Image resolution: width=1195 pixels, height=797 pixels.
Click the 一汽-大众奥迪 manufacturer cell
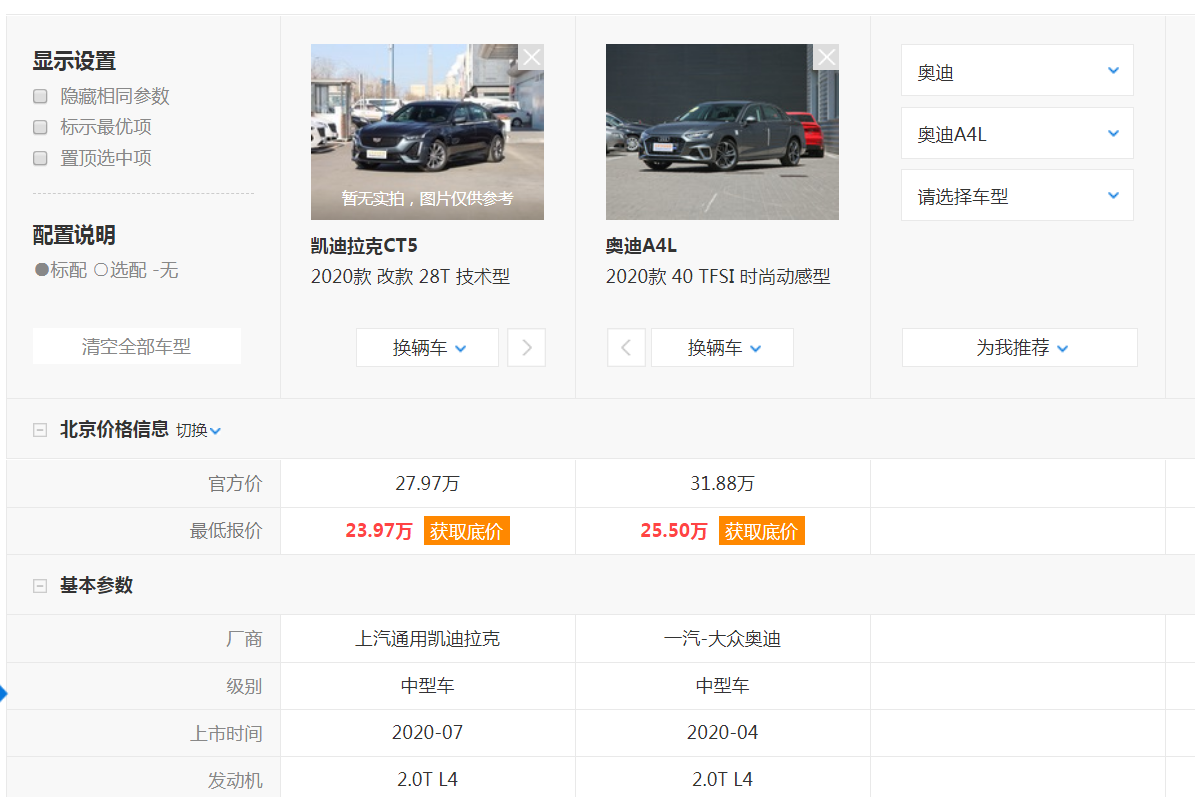coord(722,639)
